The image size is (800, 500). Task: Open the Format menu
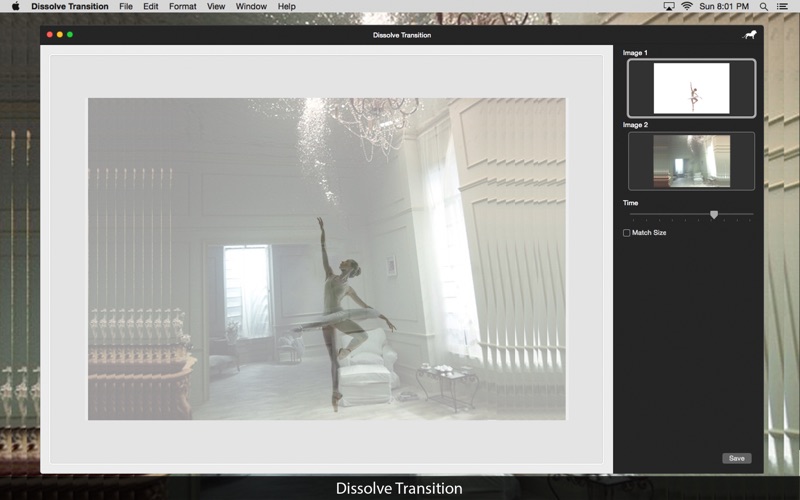point(183,6)
